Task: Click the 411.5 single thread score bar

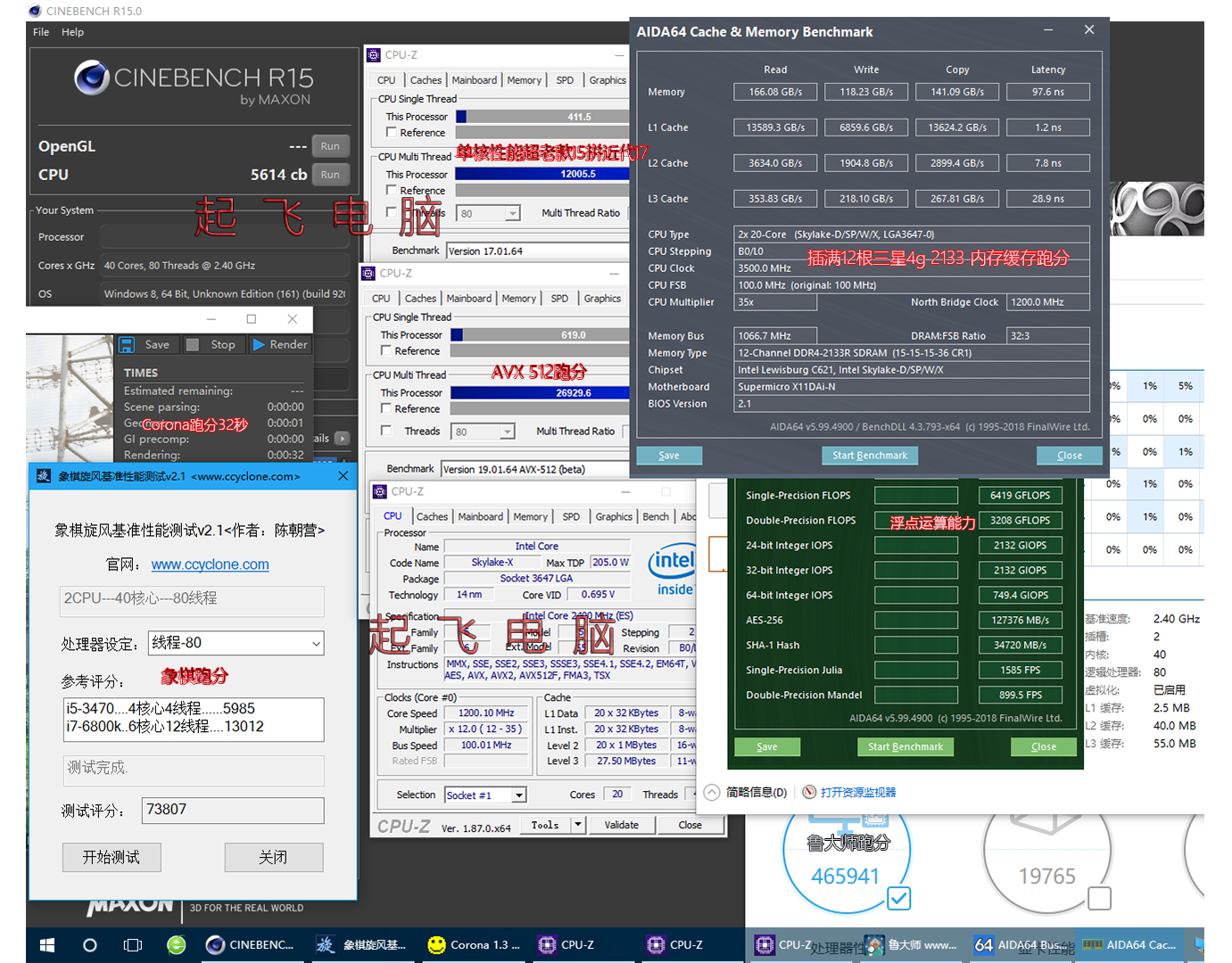Action: (x=543, y=117)
